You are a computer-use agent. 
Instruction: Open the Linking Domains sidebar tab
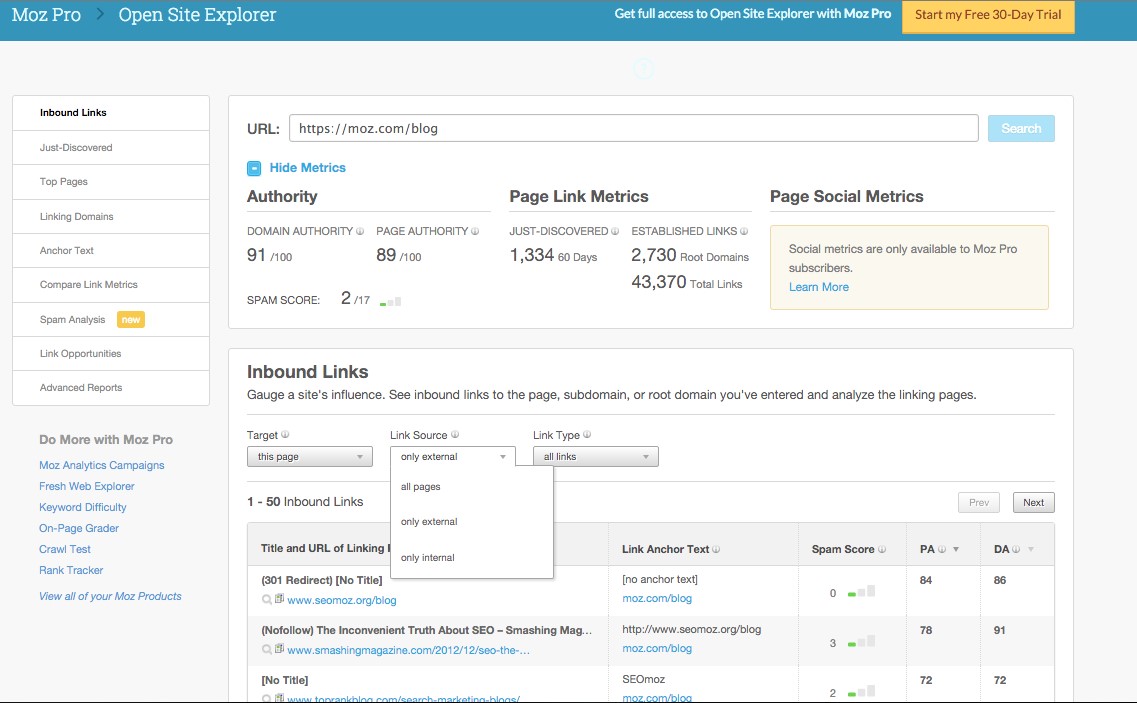[x=111, y=216]
